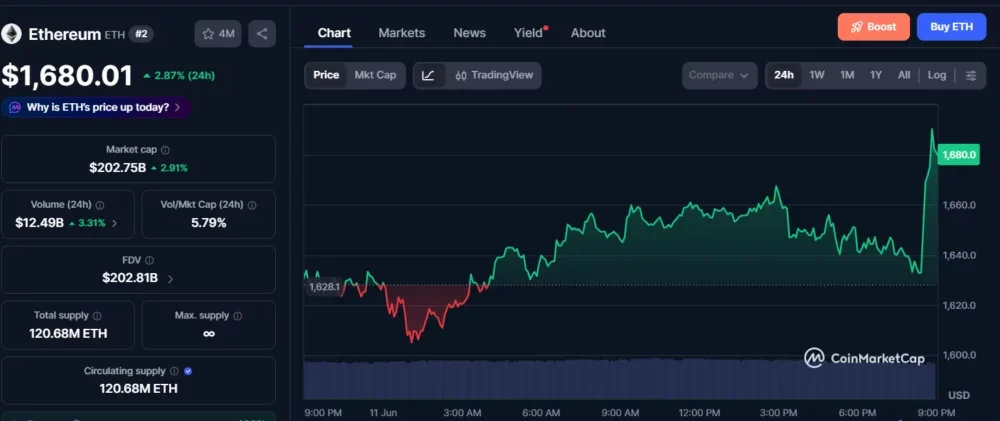This screenshot has width=1000, height=421.
Task: Open the share icon button
Action: point(262,34)
